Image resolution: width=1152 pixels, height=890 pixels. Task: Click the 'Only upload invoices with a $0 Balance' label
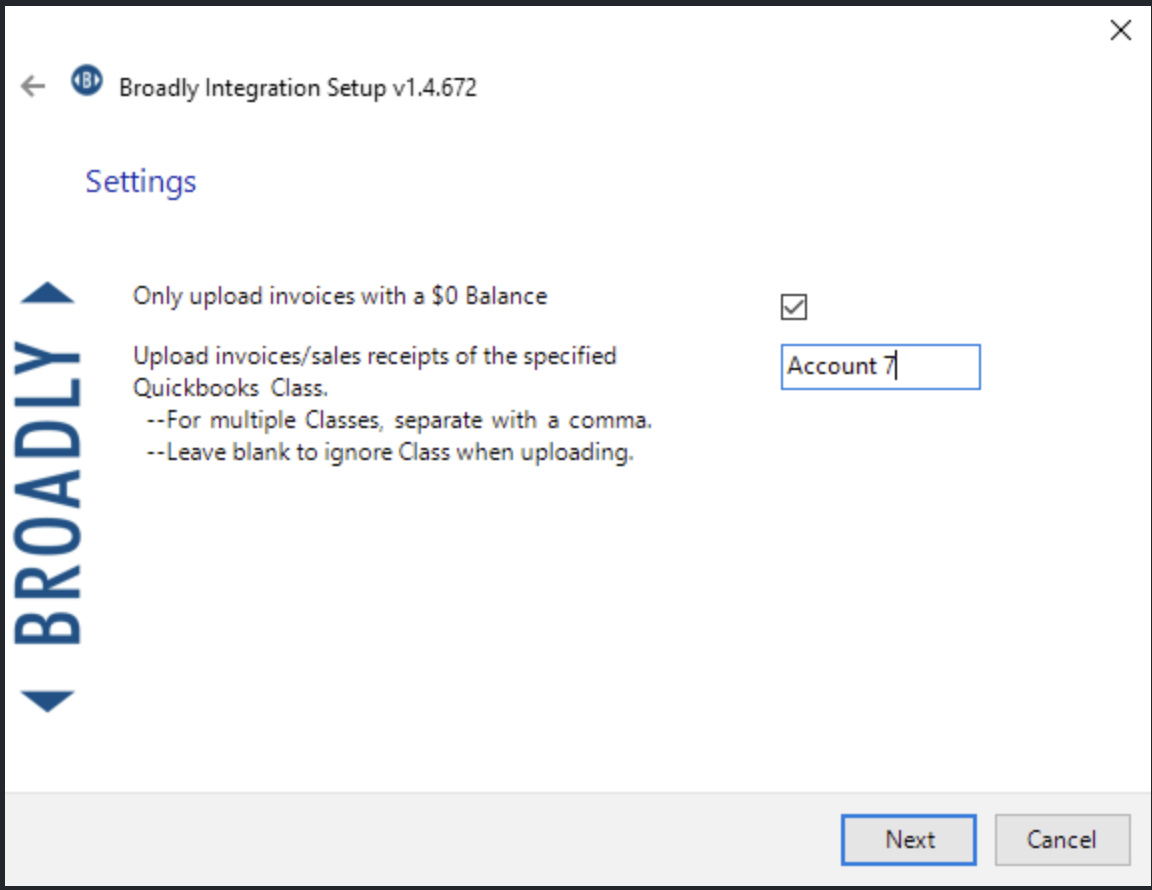click(x=340, y=295)
